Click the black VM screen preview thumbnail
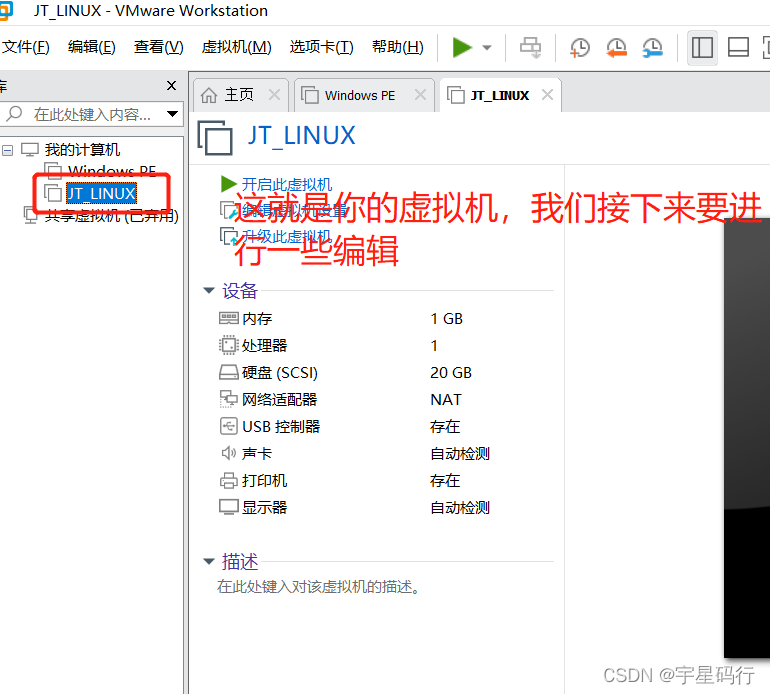Viewport: 770px width, 694px height. (746, 440)
